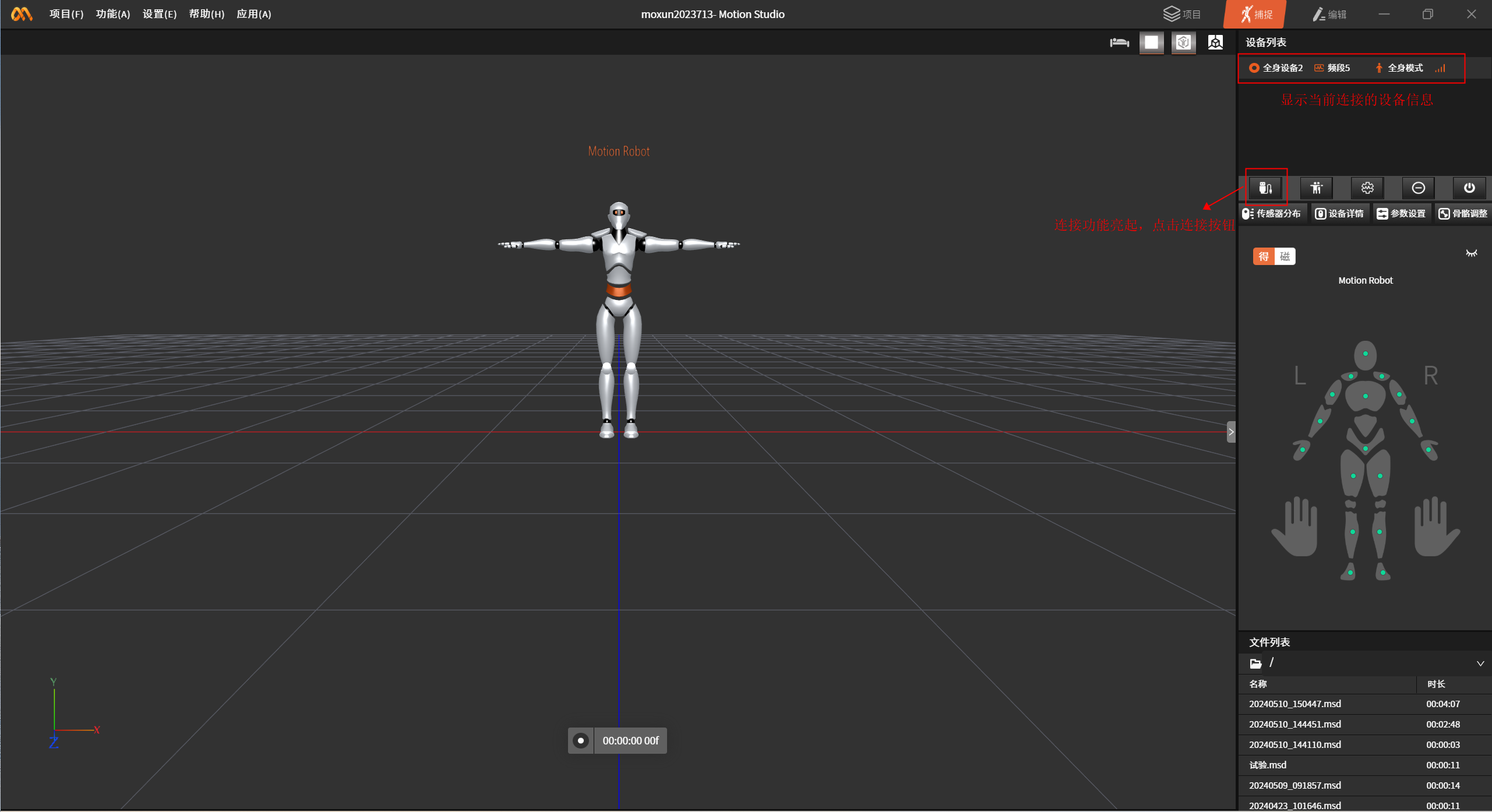
Task: Open the 功能(A) menu
Action: tap(113, 14)
